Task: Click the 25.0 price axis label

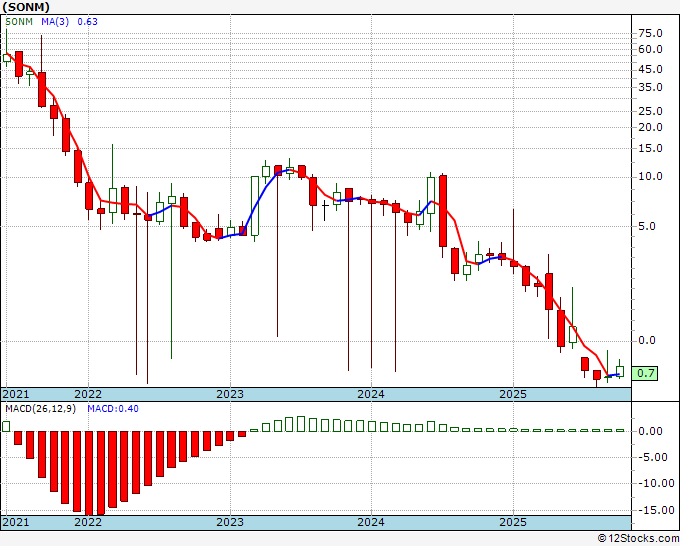Action: [x=650, y=111]
